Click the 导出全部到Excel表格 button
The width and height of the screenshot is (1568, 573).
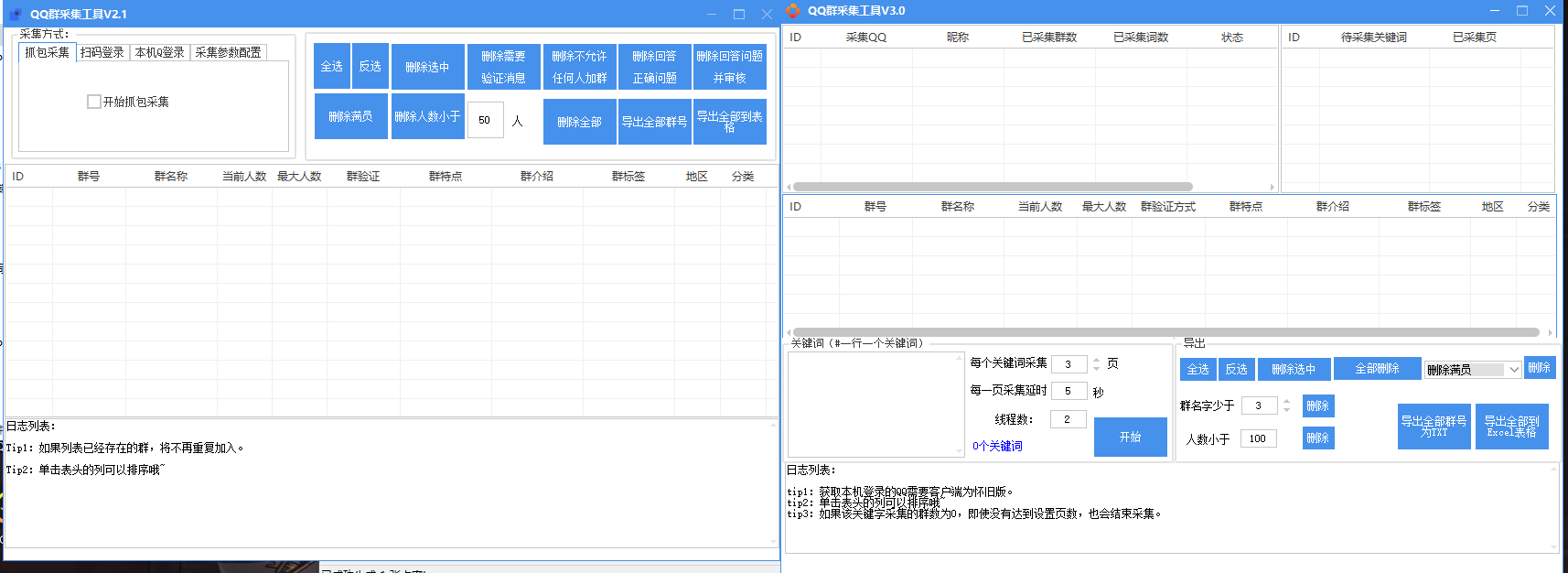[x=1511, y=427]
